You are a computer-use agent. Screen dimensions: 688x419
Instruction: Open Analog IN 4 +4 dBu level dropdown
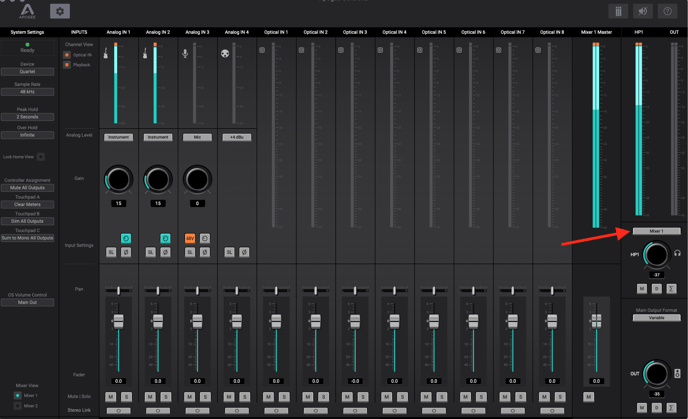coord(237,137)
